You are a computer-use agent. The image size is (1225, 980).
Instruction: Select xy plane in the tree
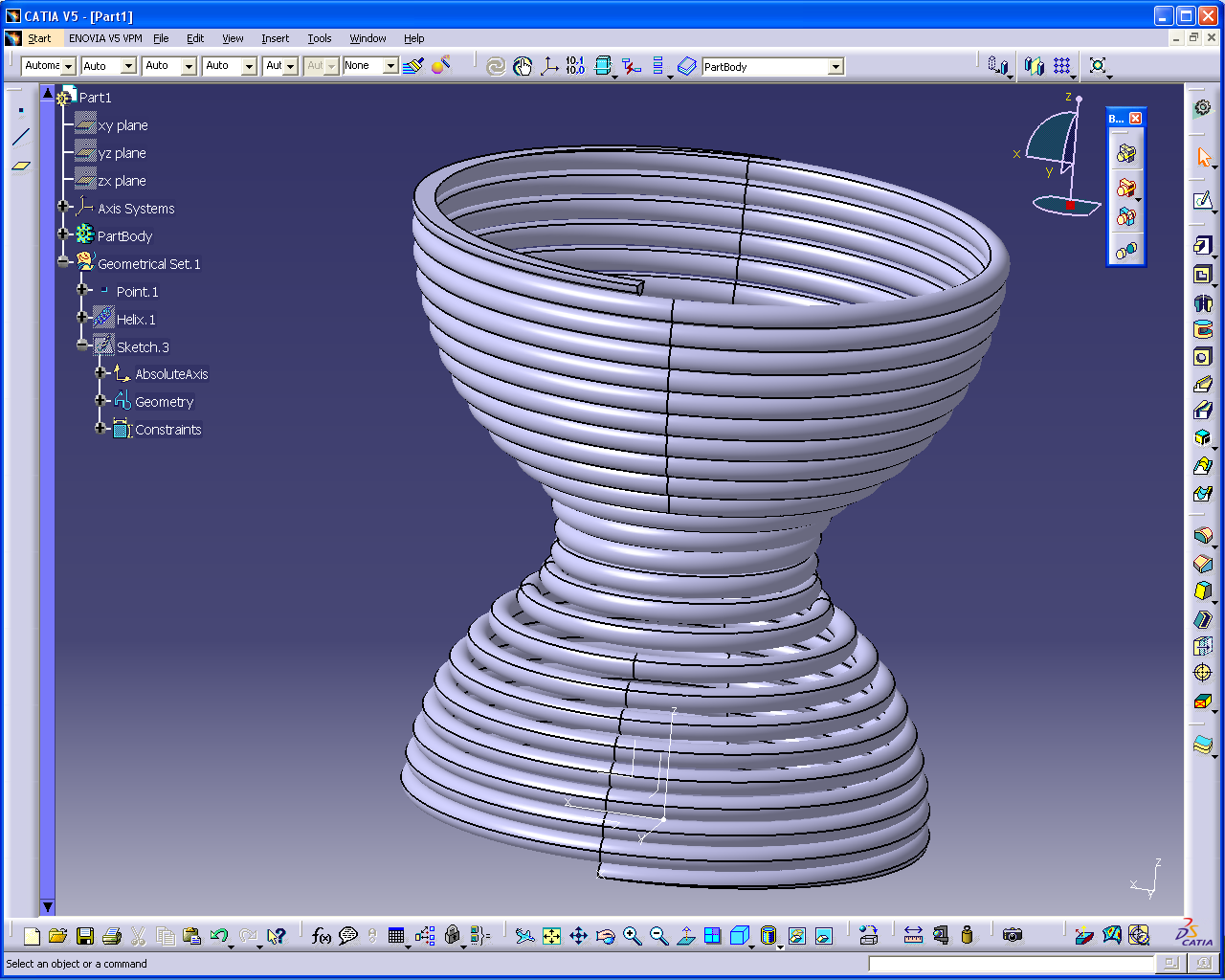[122, 125]
